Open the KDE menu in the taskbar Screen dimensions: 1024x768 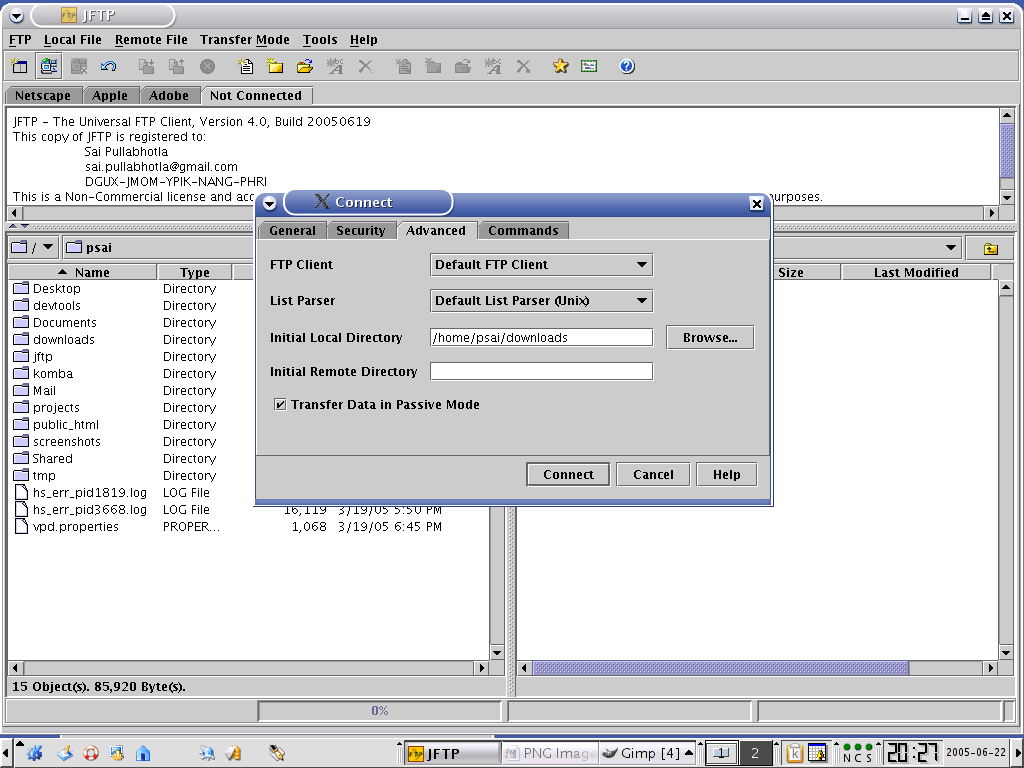(34, 753)
